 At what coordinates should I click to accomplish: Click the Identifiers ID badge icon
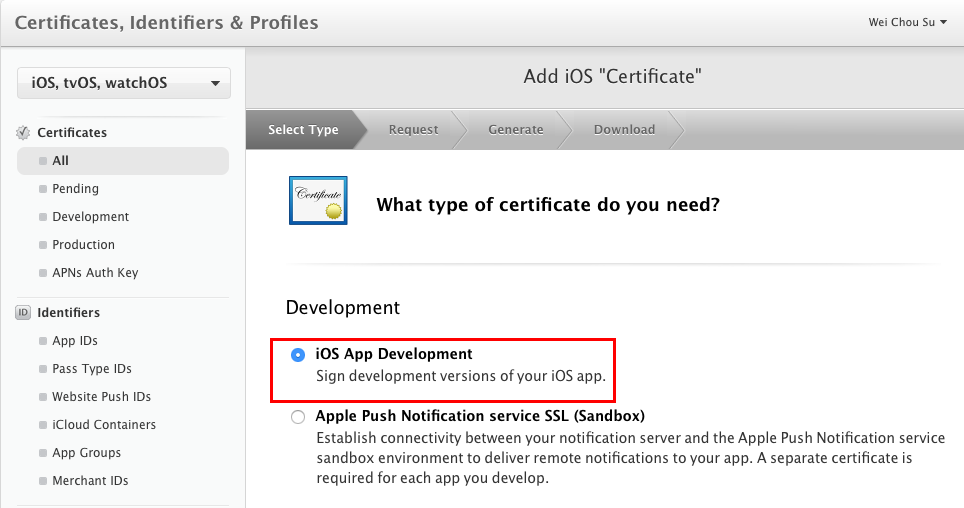pyautogui.click(x=24, y=313)
